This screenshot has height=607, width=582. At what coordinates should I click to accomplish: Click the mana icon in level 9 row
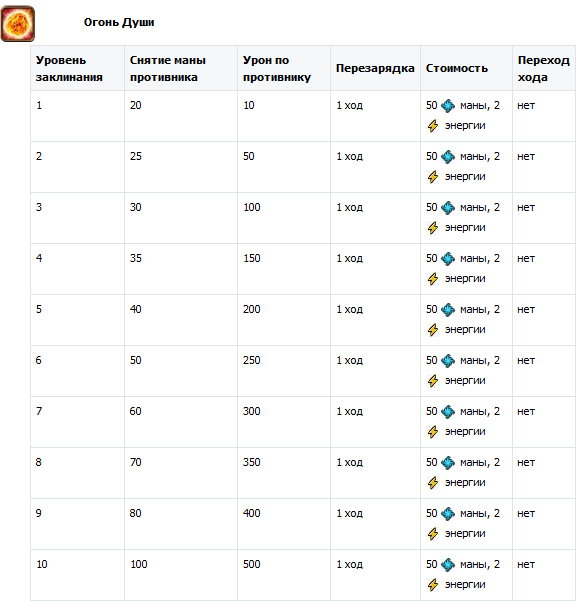point(448,514)
